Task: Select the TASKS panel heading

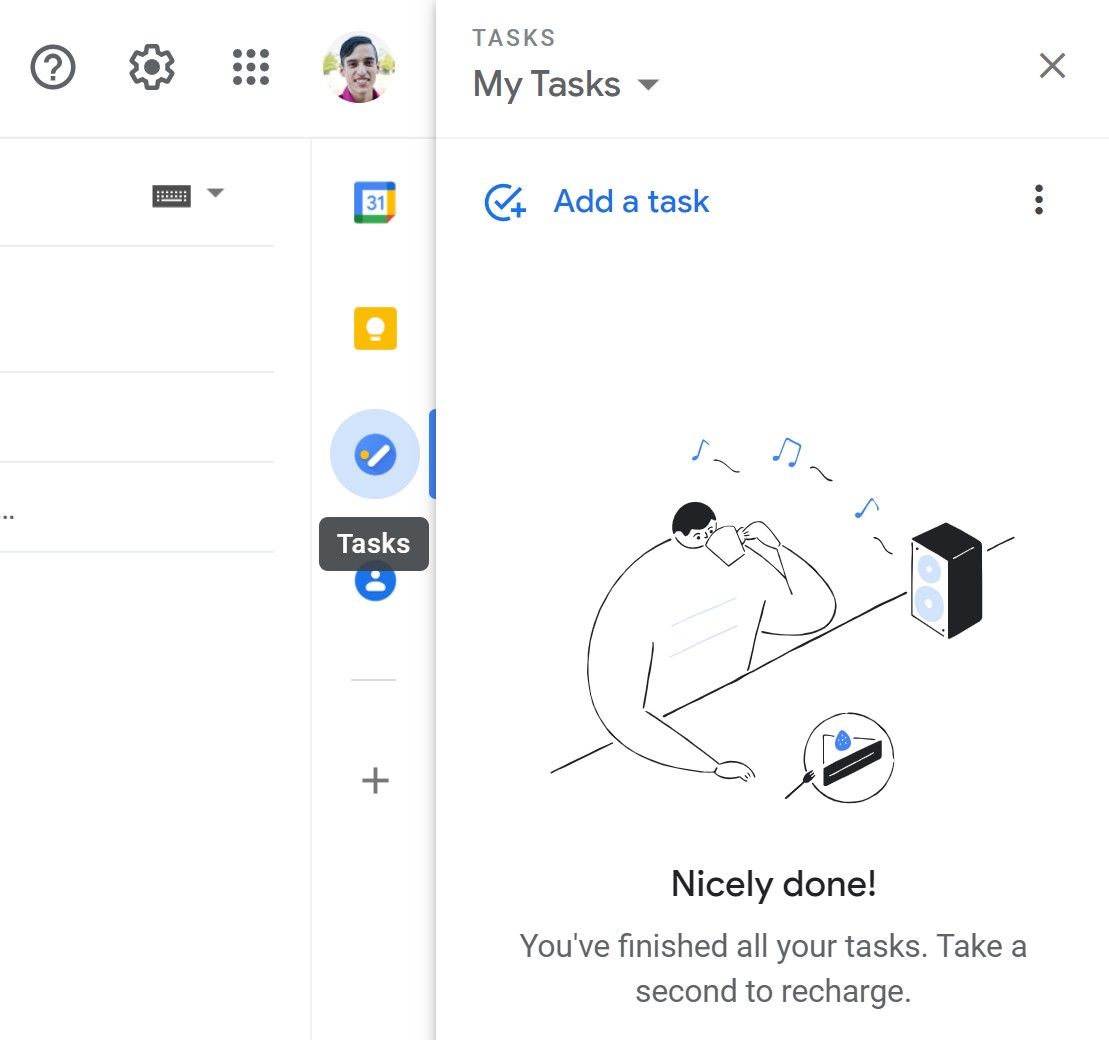Action: (x=513, y=37)
